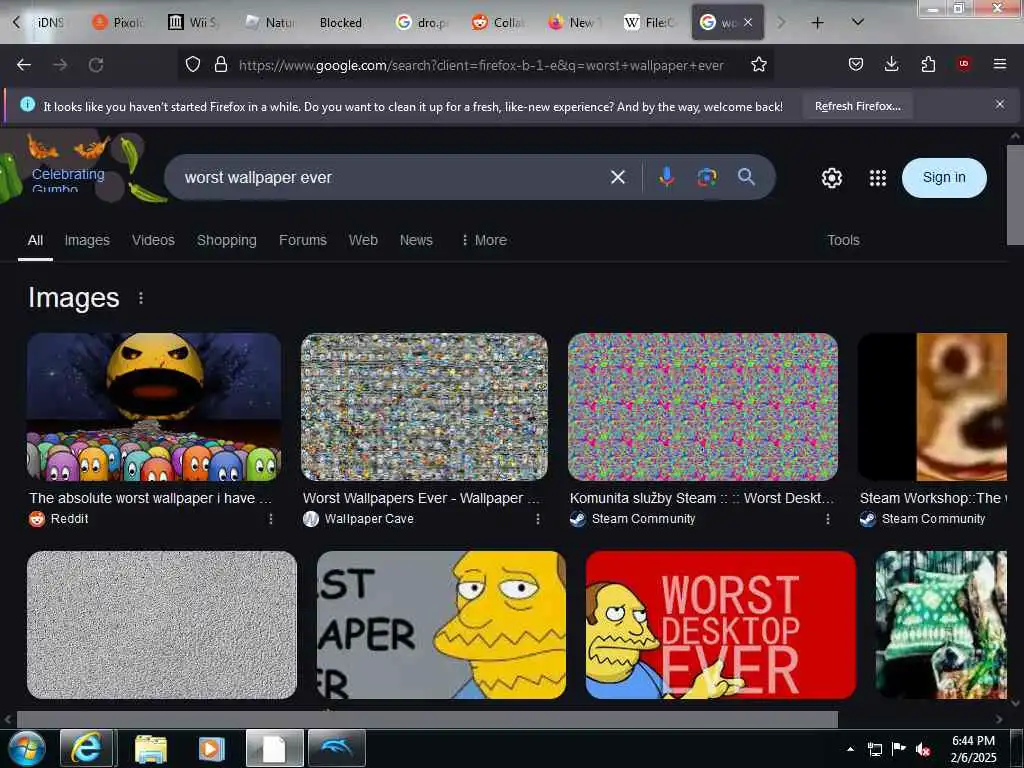1024x768 pixels.
Task: Switch to the Shopping search tab
Action: tap(227, 240)
